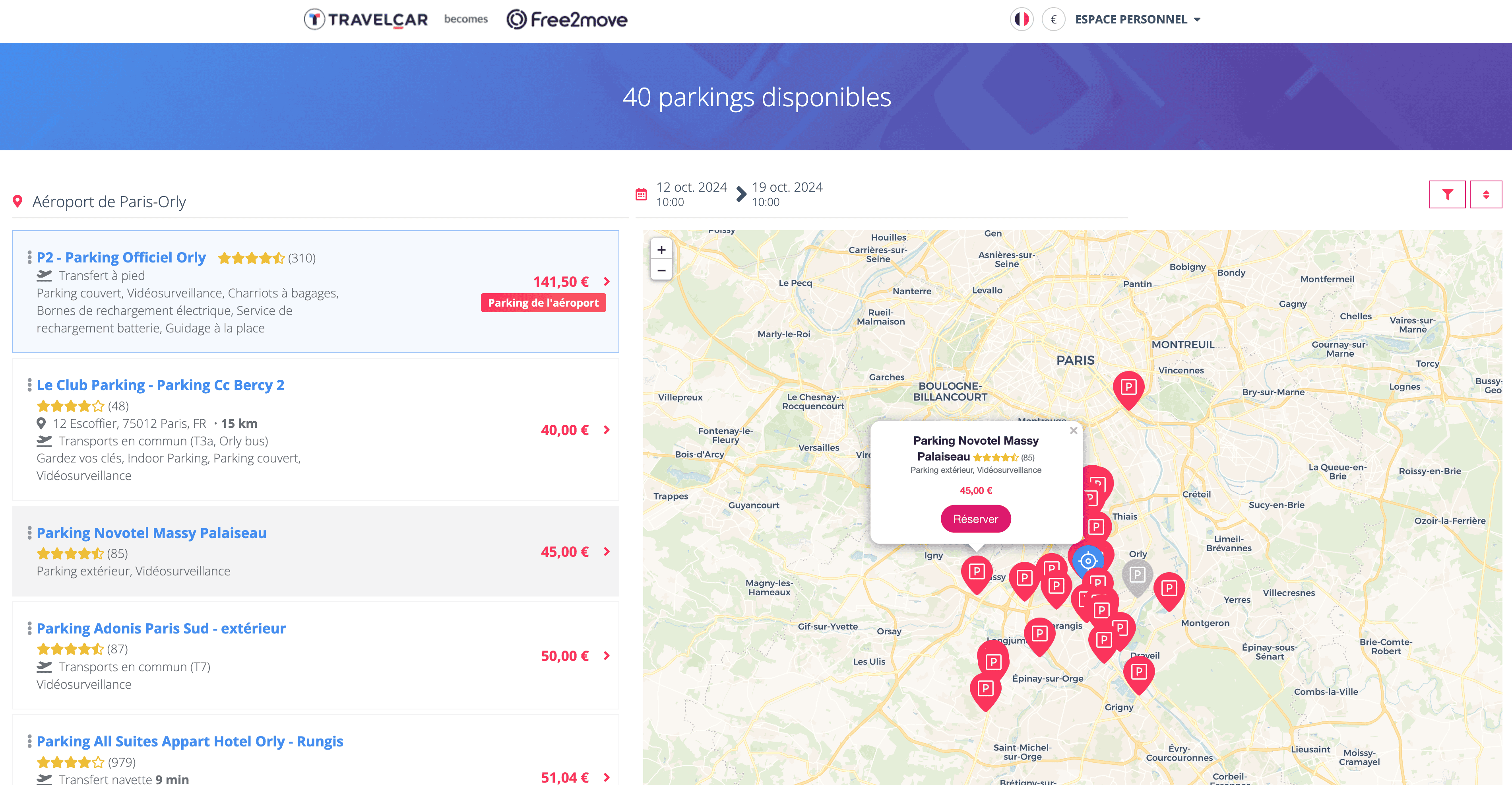Expand the arrow next to 50,00 € price

point(607,656)
